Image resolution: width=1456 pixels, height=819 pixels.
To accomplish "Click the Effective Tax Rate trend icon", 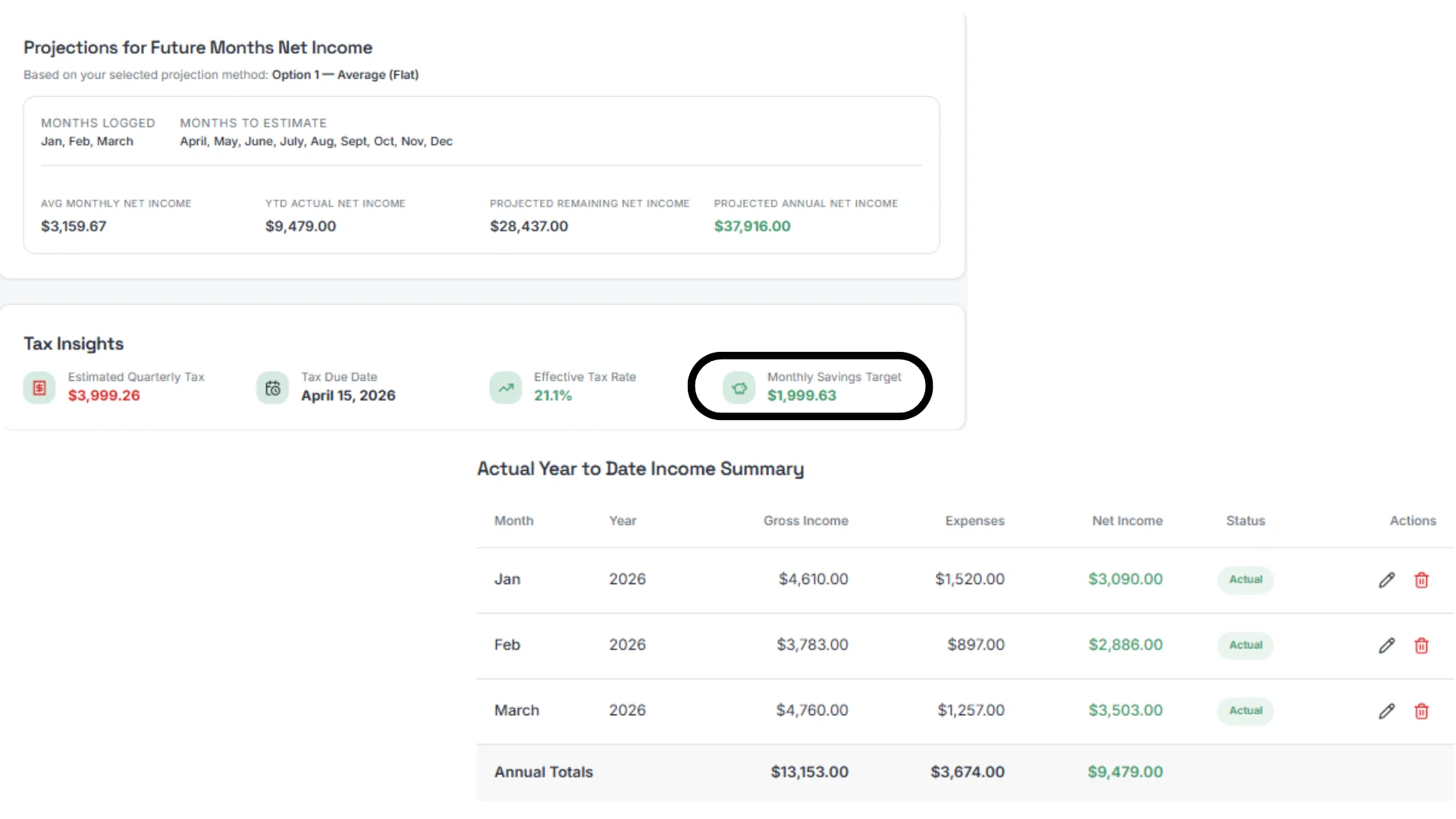I will [506, 388].
